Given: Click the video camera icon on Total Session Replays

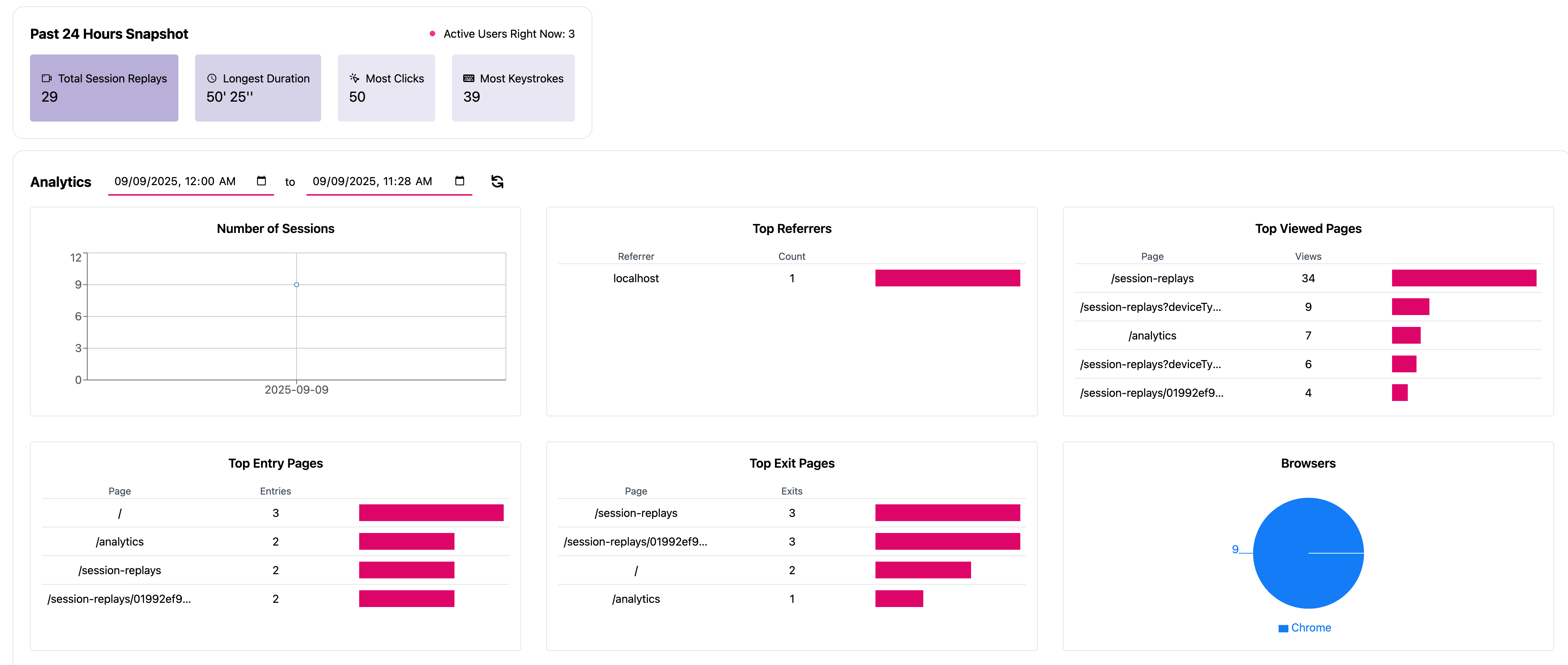Looking at the screenshot, I should click(x=46, y=78).
